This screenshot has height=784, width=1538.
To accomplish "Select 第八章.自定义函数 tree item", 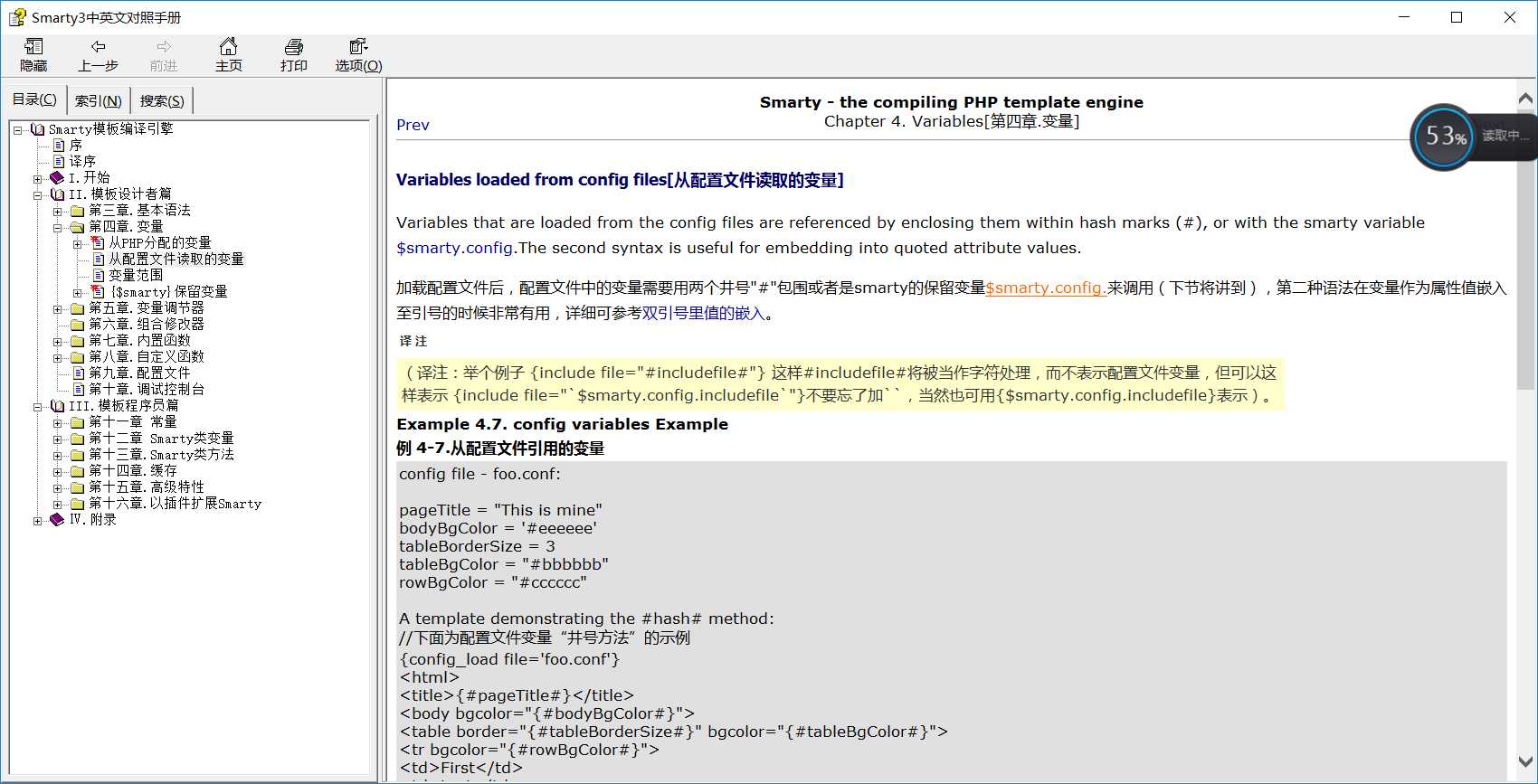I will coord(146,357).
